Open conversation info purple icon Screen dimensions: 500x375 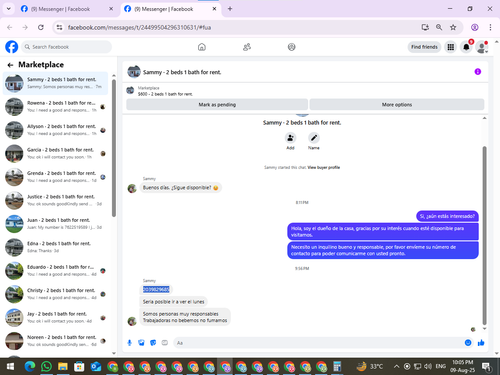point(478,72)
